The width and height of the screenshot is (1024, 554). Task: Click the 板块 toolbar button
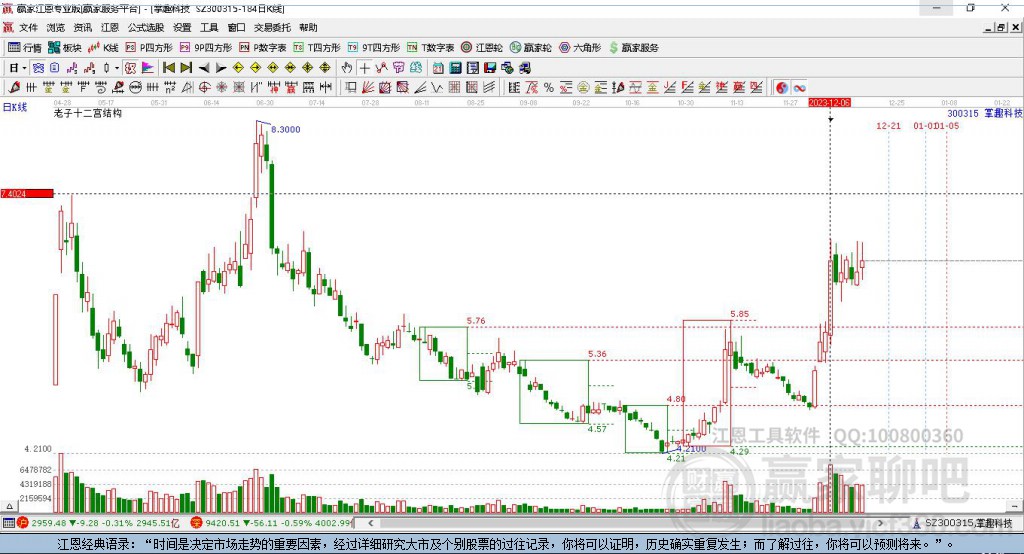[65, 48]
